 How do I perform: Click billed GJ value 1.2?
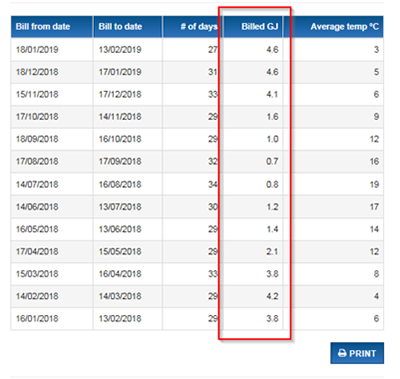tap(272, 207)
